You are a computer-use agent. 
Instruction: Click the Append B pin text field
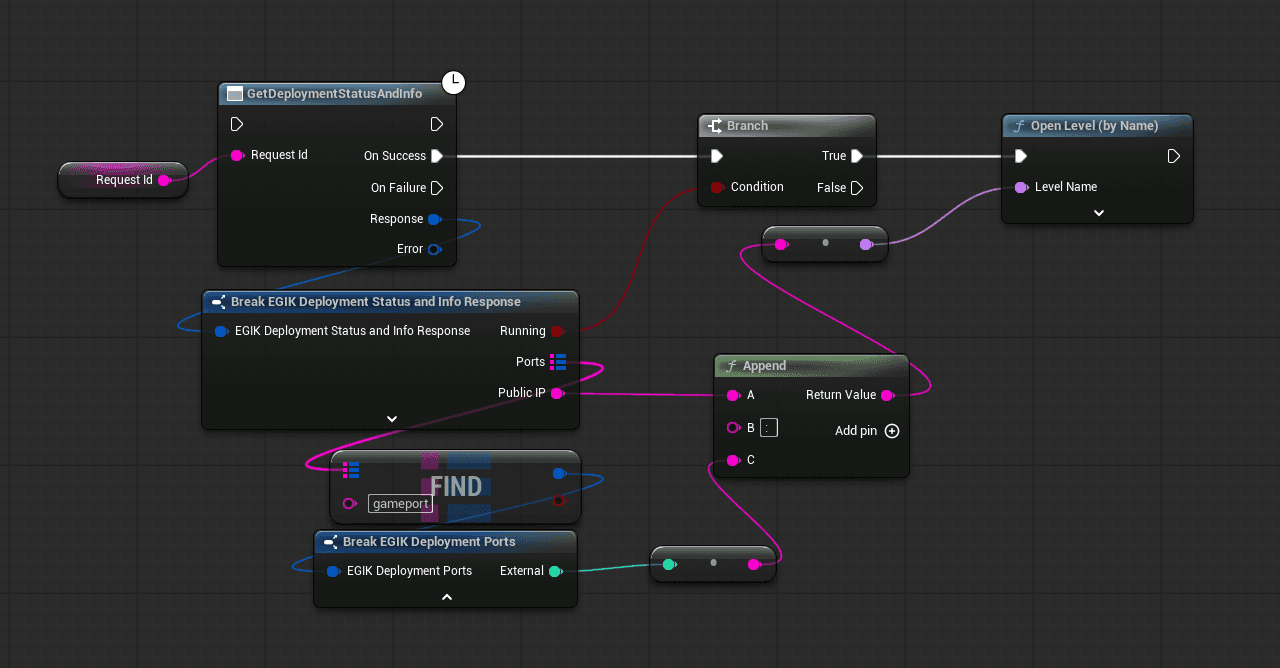(768, 428)
